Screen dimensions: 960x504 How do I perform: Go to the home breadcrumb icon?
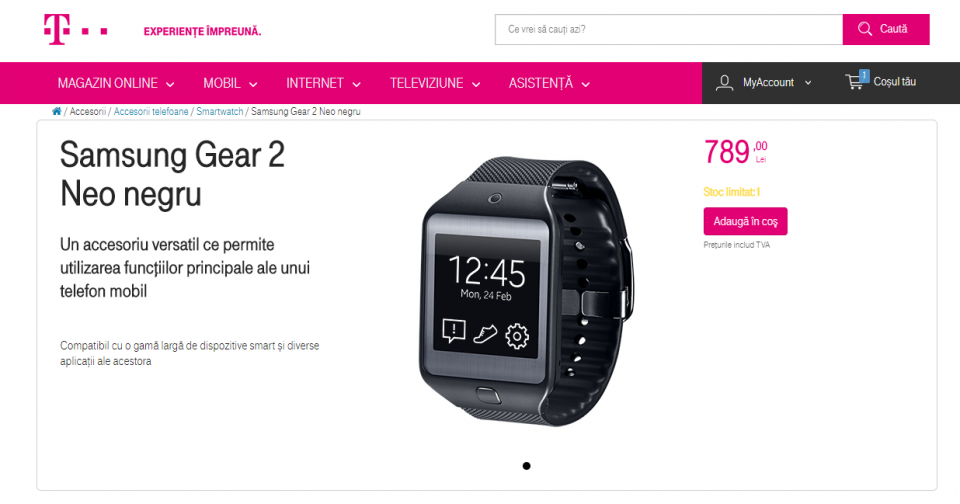[57, 111]
